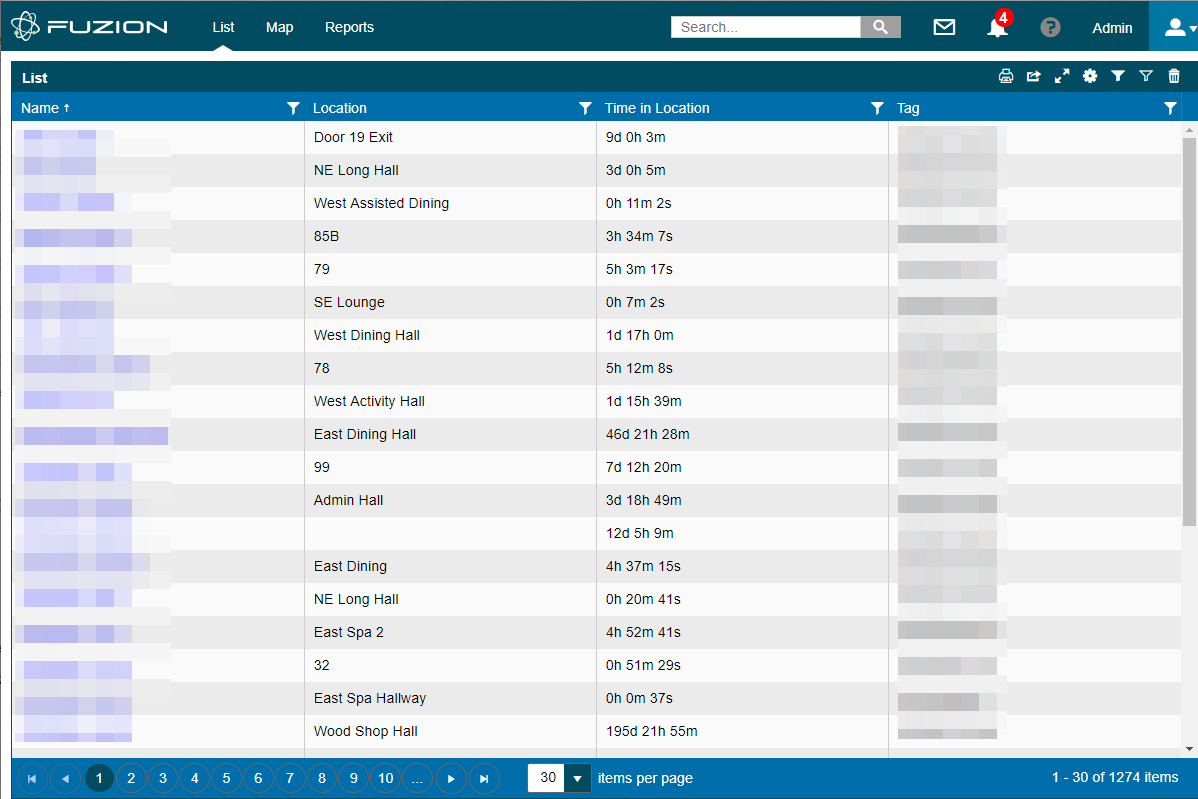The width and height of the screenshot is (1198, 799).
Task: Click the trash delete icon
Action: [1174, 76]
